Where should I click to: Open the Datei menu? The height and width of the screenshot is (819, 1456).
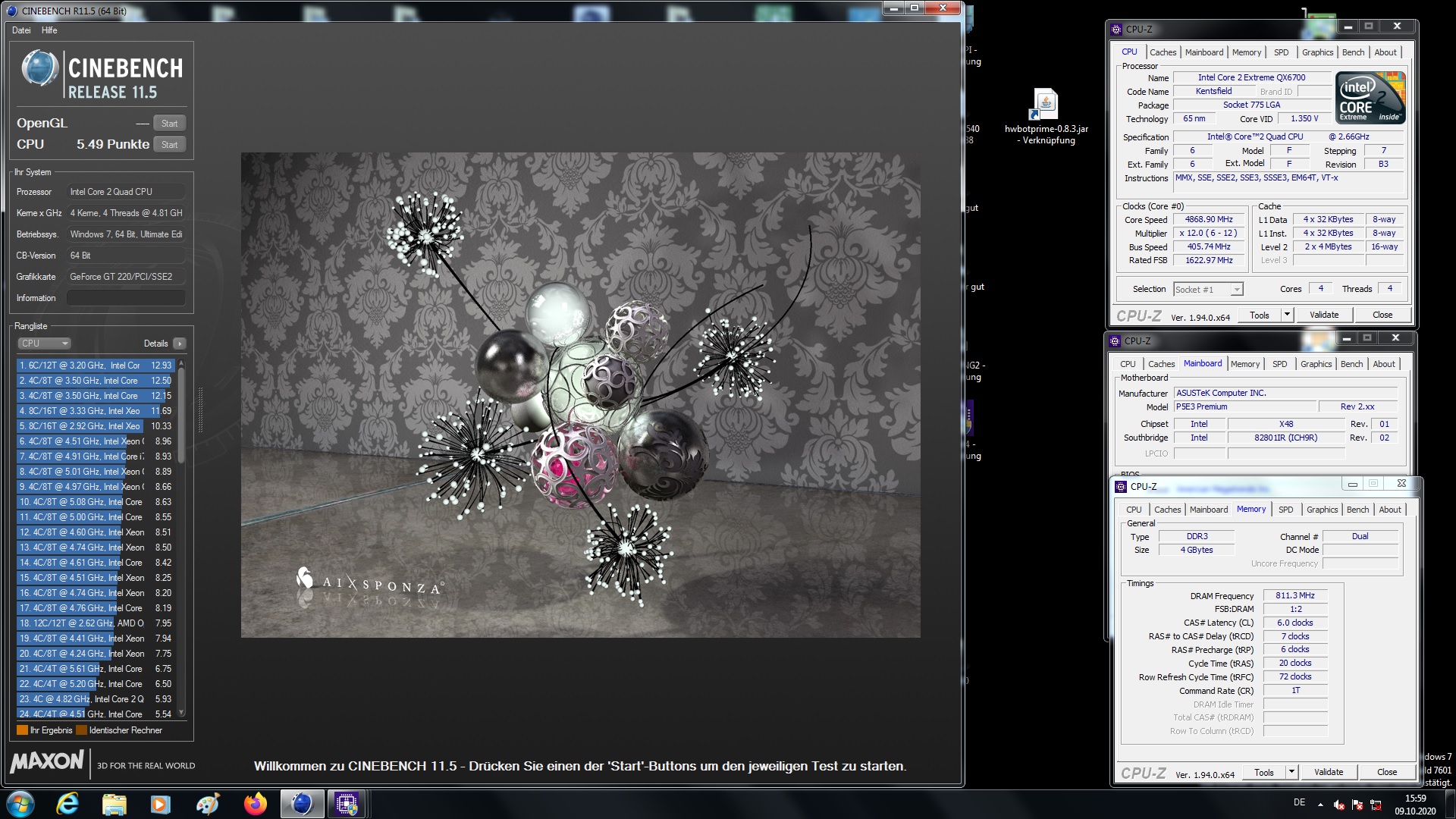tap(21, 30)
